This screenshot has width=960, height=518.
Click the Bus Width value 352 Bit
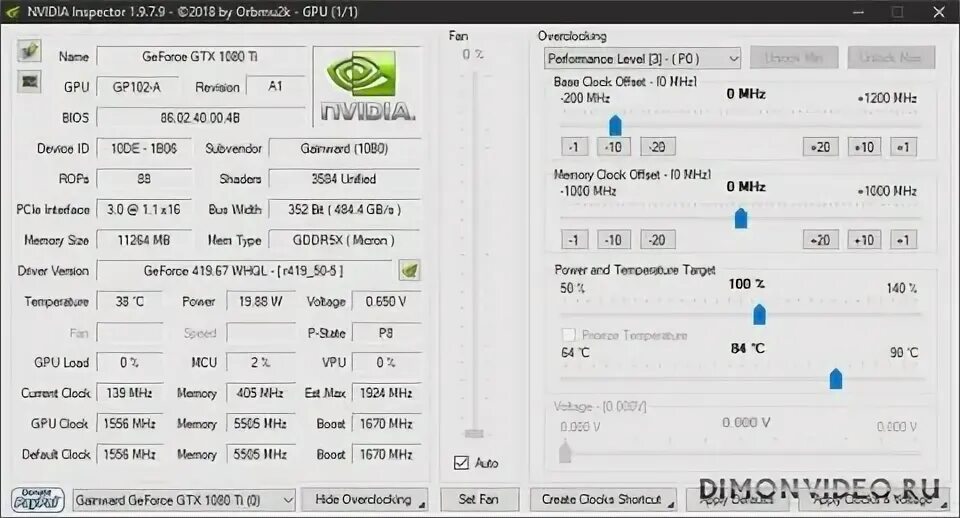click(345, 209)
